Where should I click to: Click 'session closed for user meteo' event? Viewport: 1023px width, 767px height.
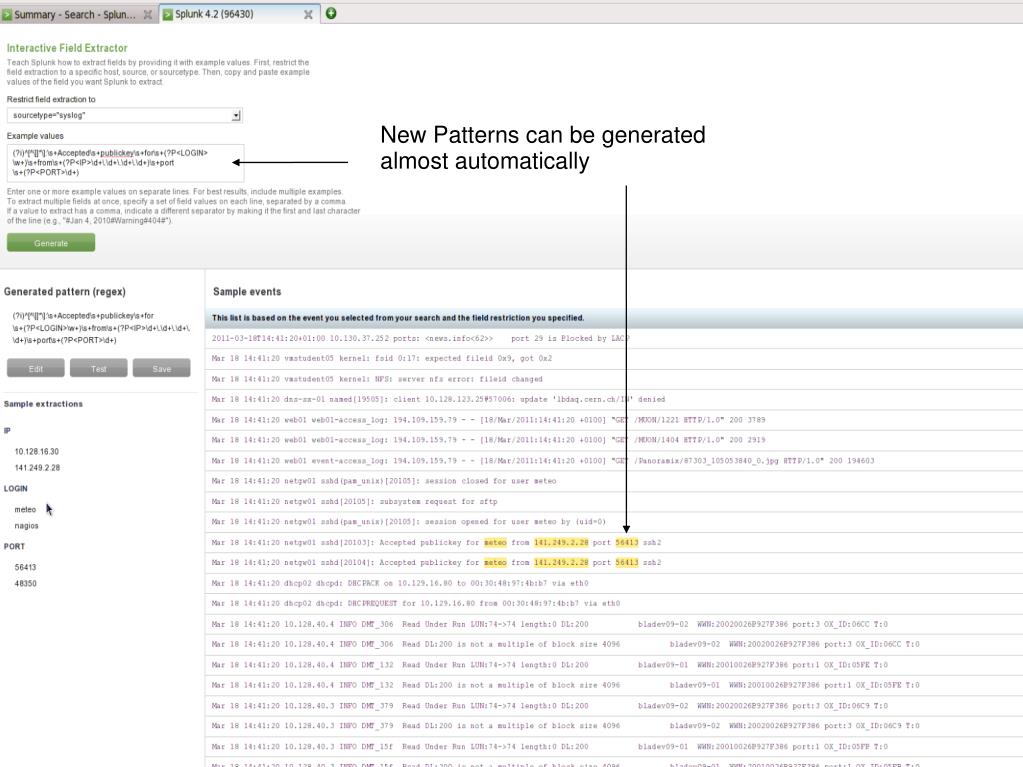613,481
